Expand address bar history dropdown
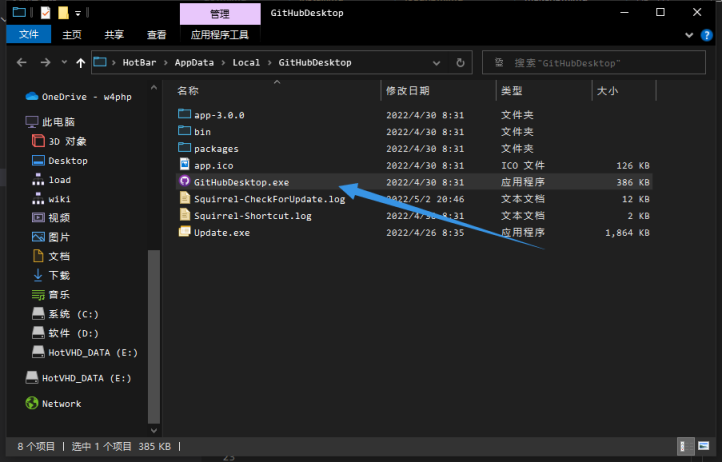This screenshot has height=462, width=722. (437, 63)
